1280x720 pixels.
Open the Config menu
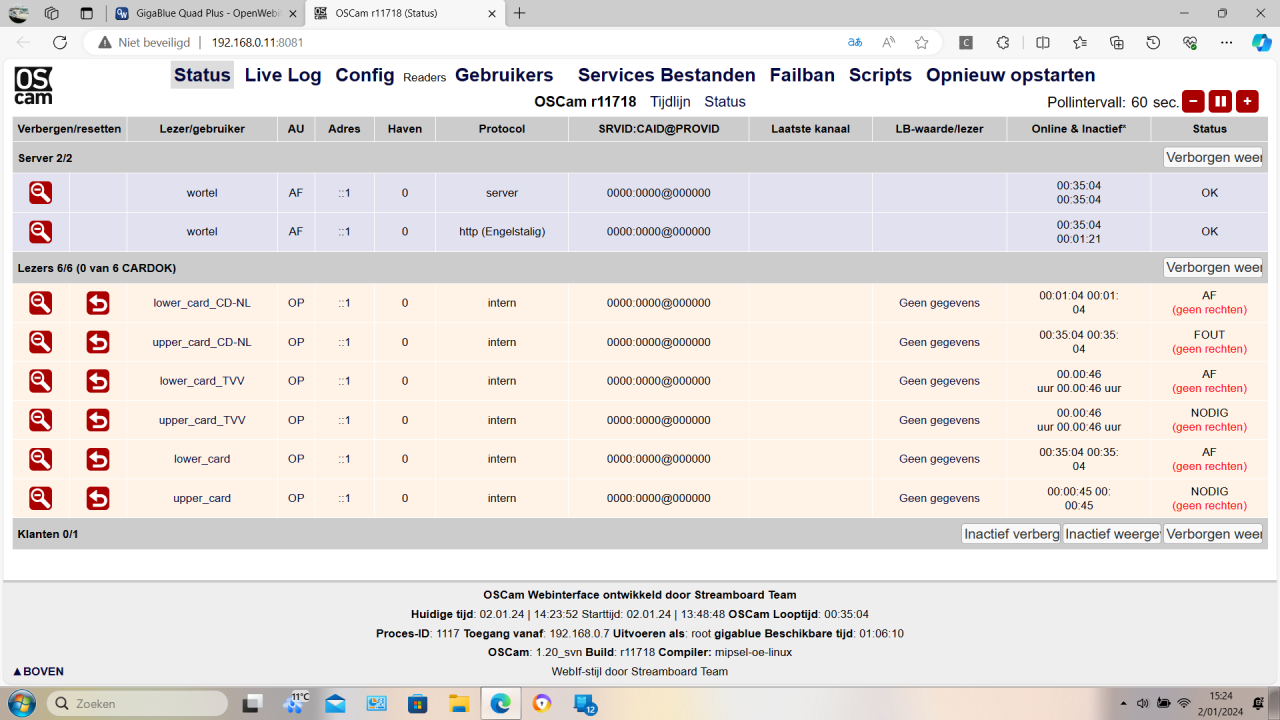tap(364, 76)
